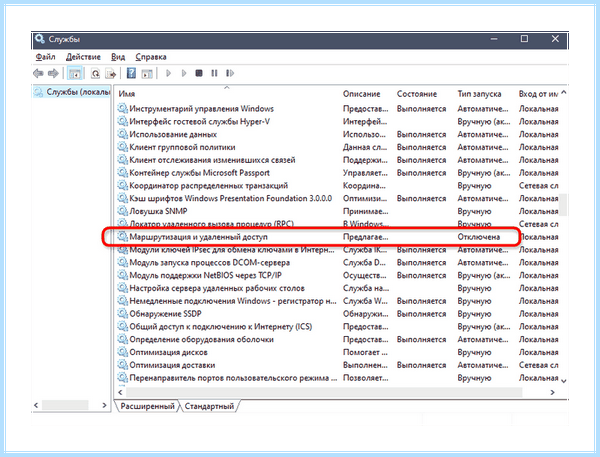
Task: Click gear icon of Контейнер службы Microsoft Passport
Action: (122, 173)
